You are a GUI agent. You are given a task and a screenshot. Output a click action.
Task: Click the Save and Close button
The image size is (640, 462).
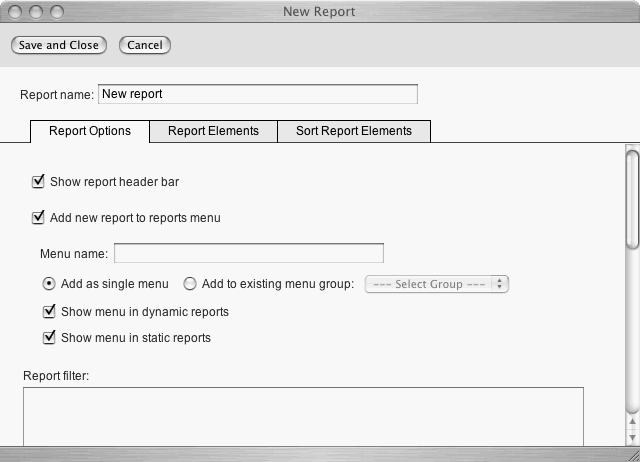tap(59, 45)
